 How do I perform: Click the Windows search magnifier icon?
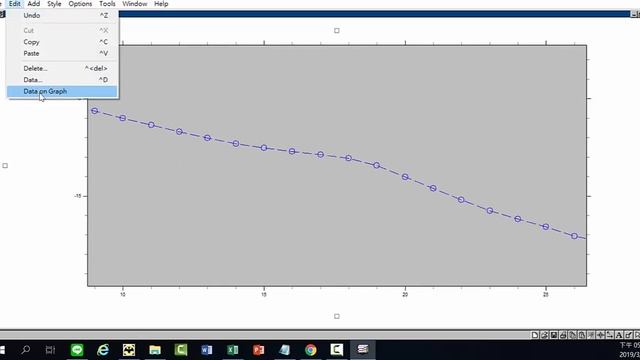[x=26, y=350]
